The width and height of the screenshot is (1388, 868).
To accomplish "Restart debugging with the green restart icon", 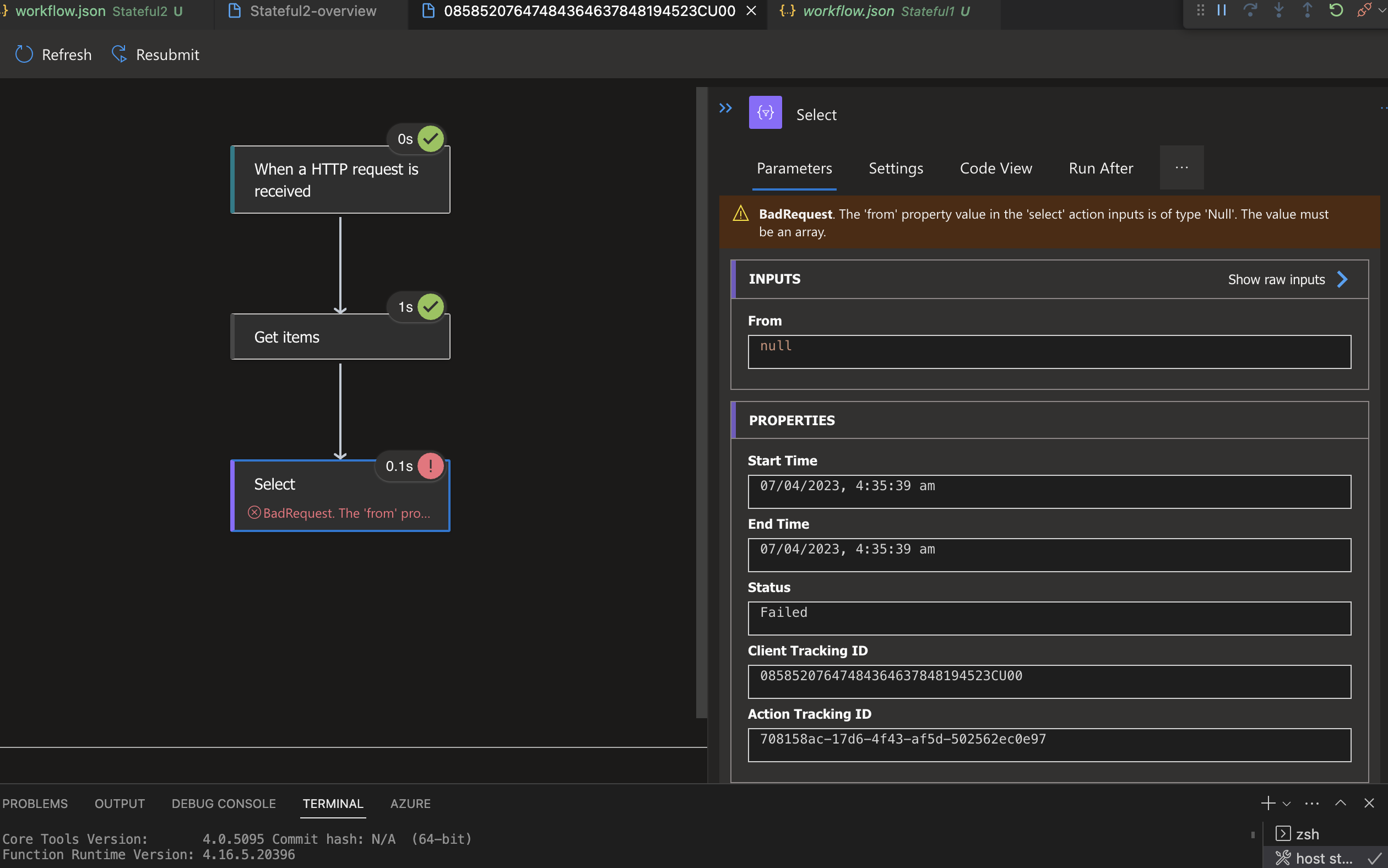I will pos(1336,10).
